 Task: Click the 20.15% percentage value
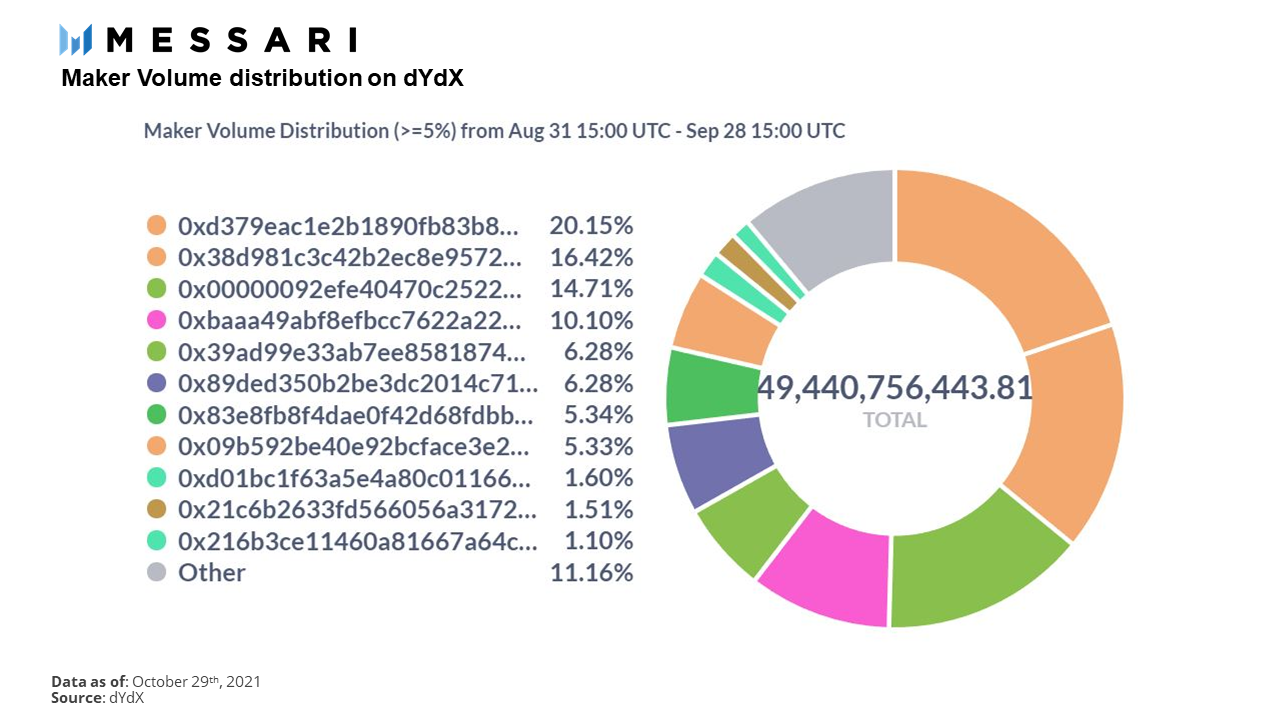pyautogui.click(x=591, y=226)
